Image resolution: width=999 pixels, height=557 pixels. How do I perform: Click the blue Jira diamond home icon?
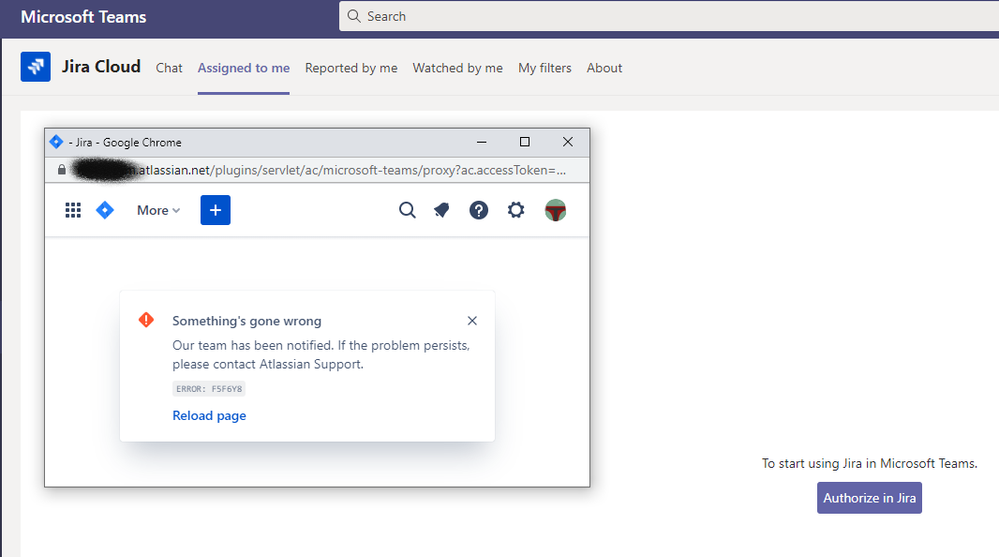coord(105,210)
